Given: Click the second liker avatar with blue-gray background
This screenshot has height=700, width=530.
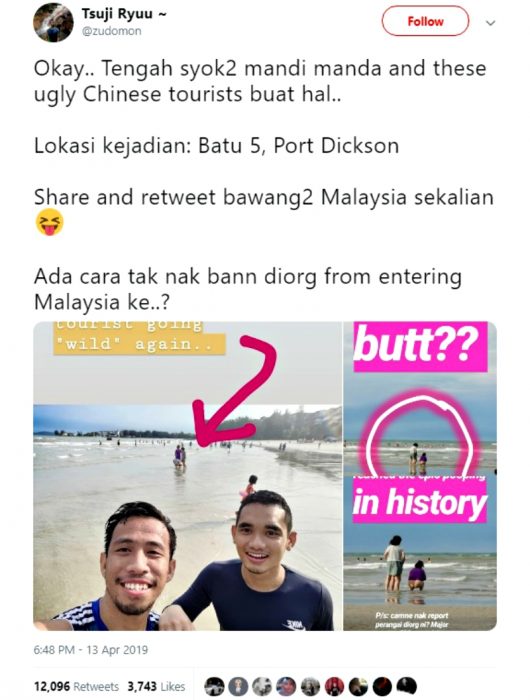Looking at the screenshot, I should 238,687.
